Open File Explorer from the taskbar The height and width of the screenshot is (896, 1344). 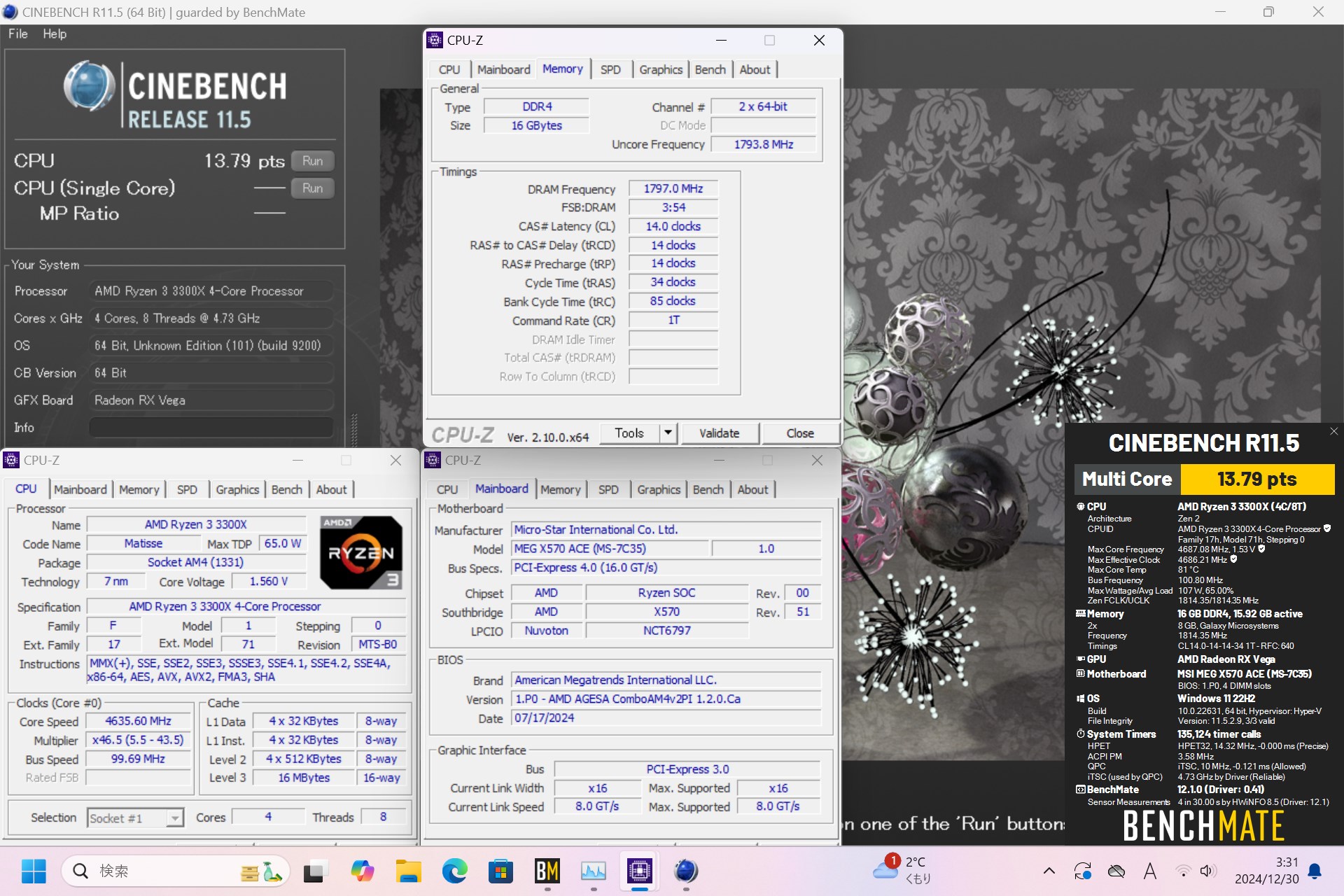coord(408,871)
